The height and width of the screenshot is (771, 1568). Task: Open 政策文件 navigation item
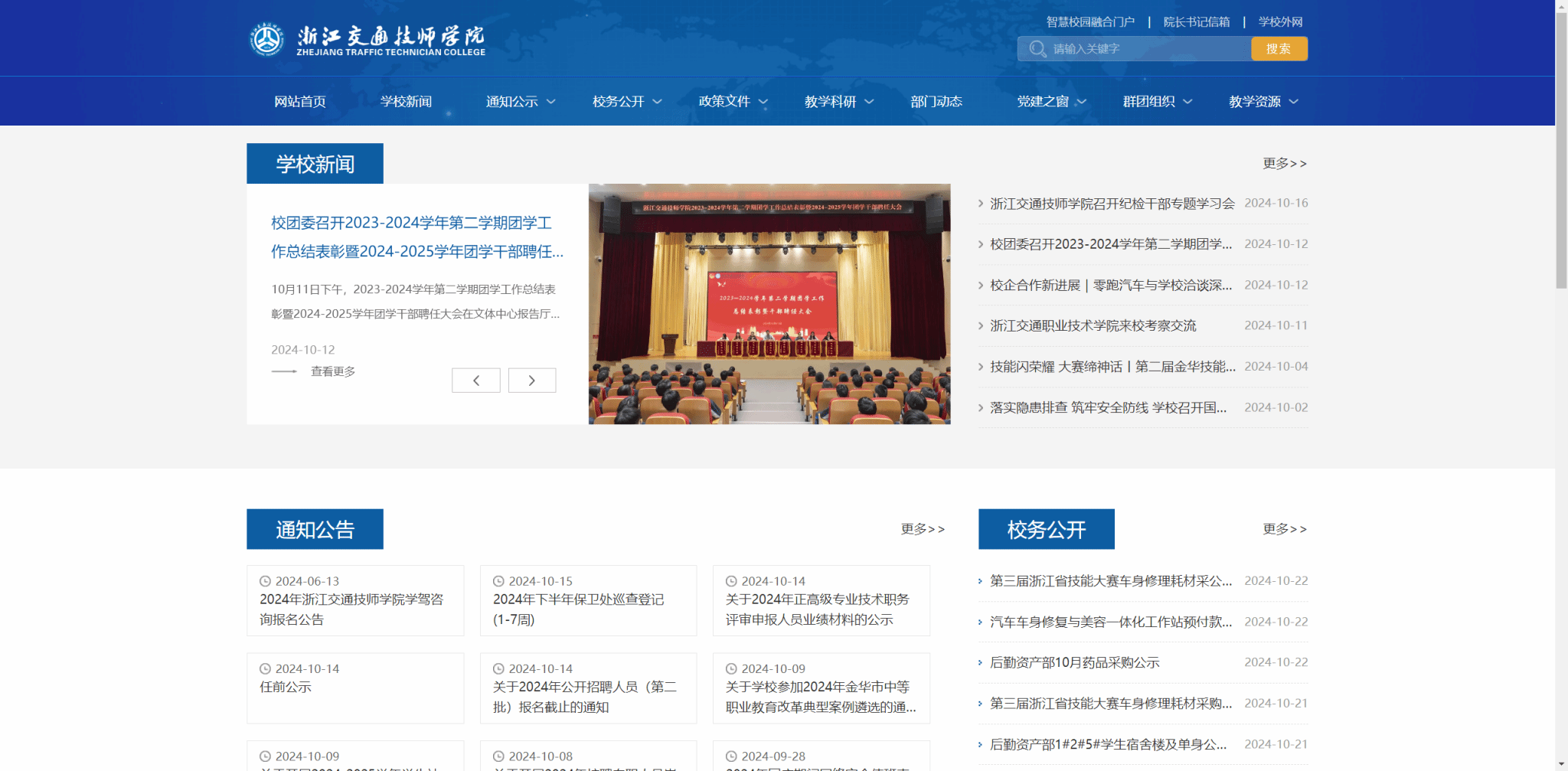pyautogui.click(x=724, y=102)
